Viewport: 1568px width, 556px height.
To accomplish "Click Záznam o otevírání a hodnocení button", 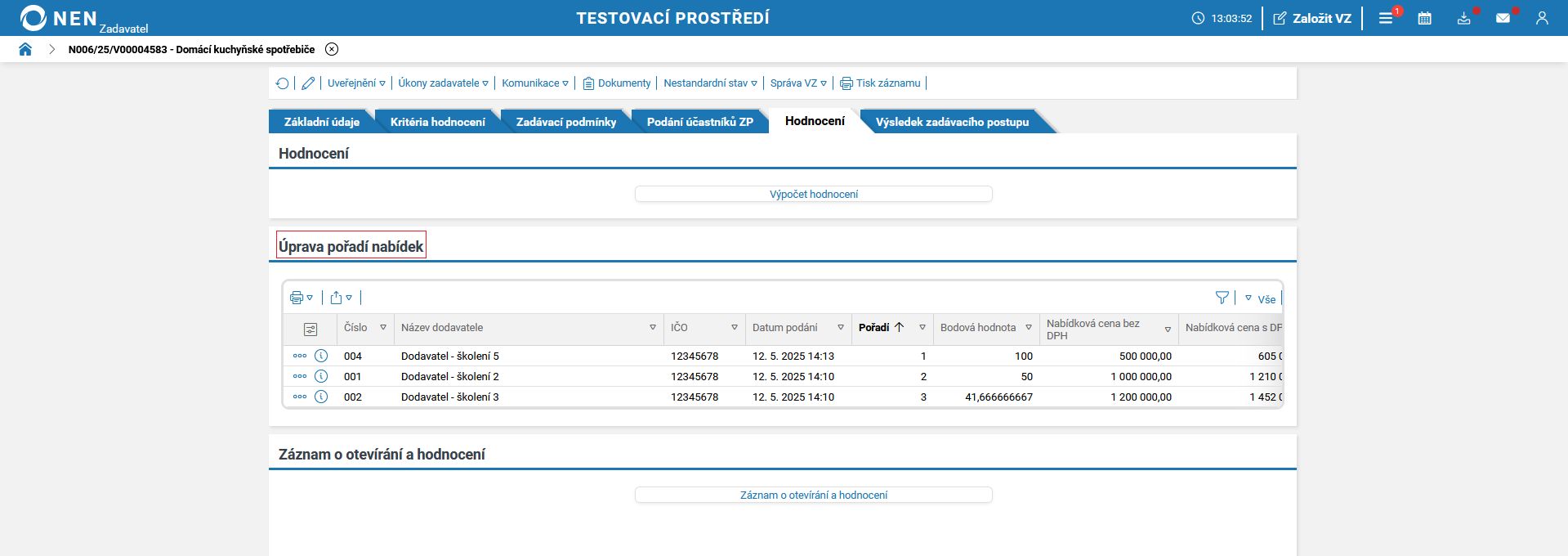I will tap(814, 495).
